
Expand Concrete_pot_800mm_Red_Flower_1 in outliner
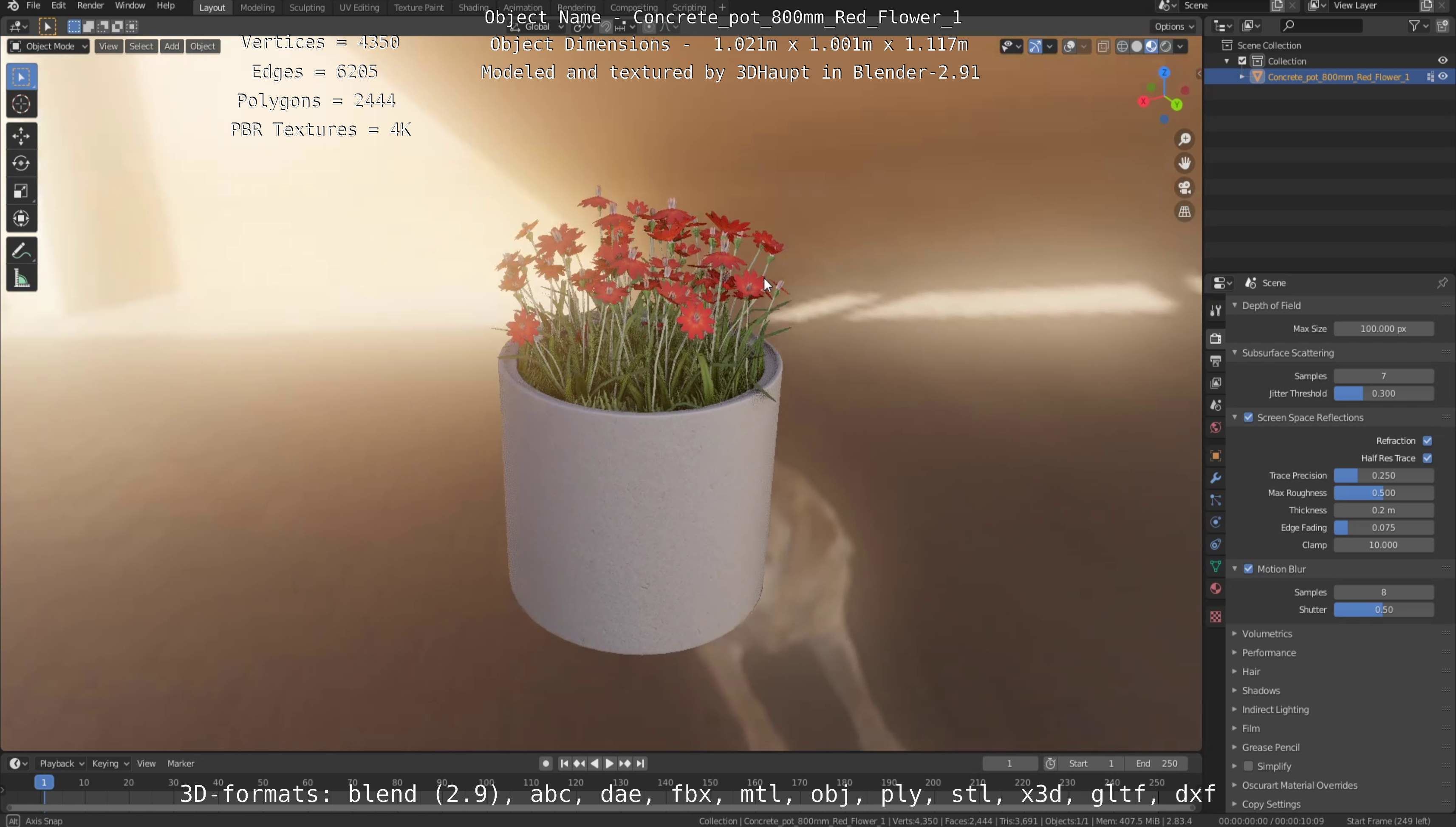(1241, 76)
